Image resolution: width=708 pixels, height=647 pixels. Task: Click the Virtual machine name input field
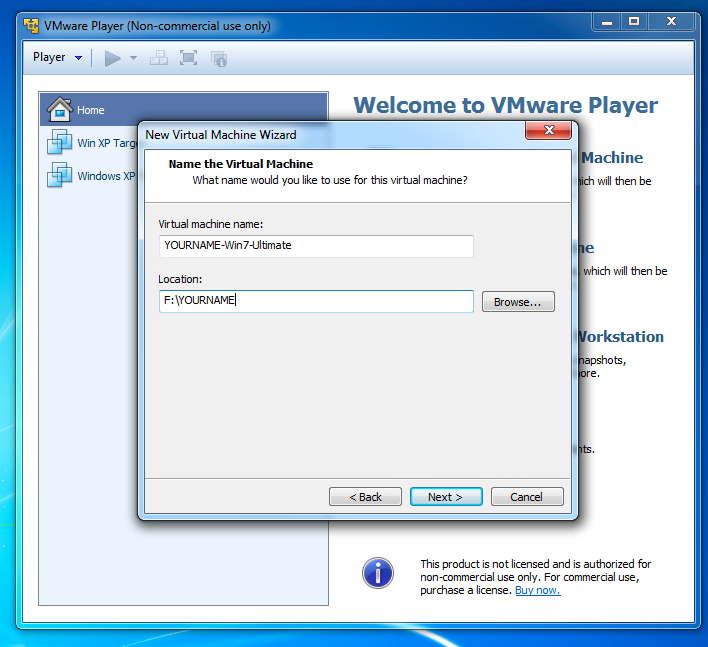(316, 246)
